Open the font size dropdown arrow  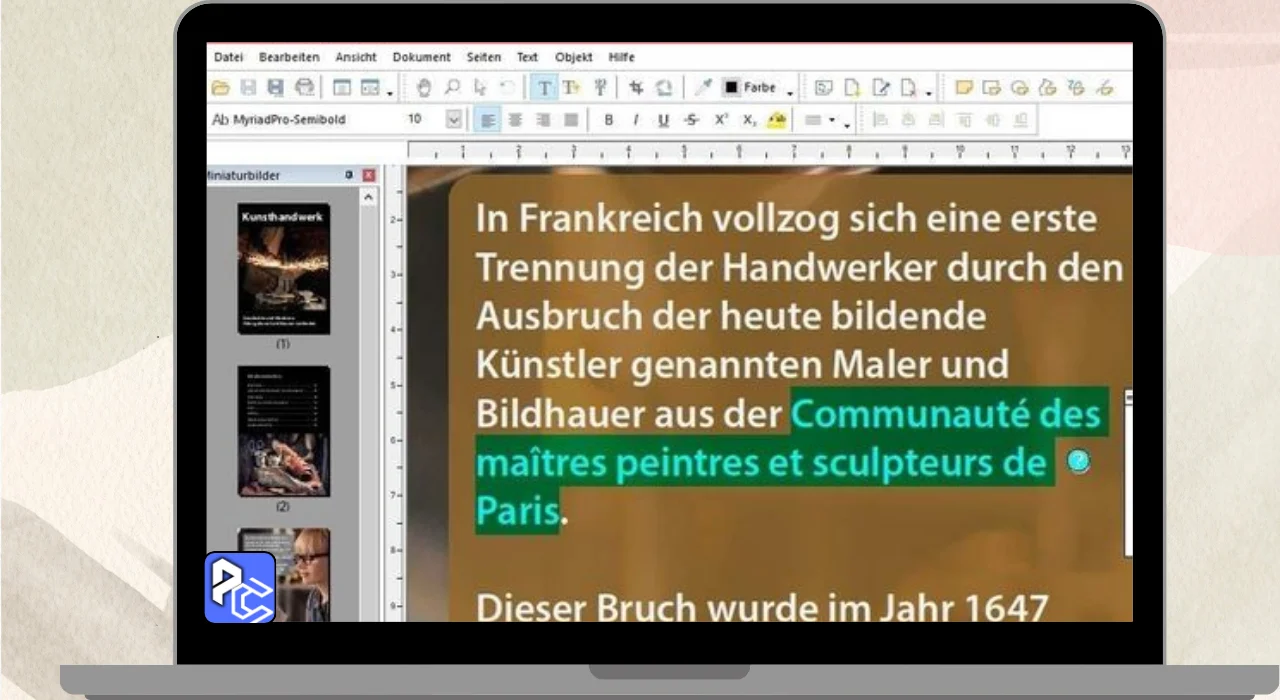click(454, 120)
